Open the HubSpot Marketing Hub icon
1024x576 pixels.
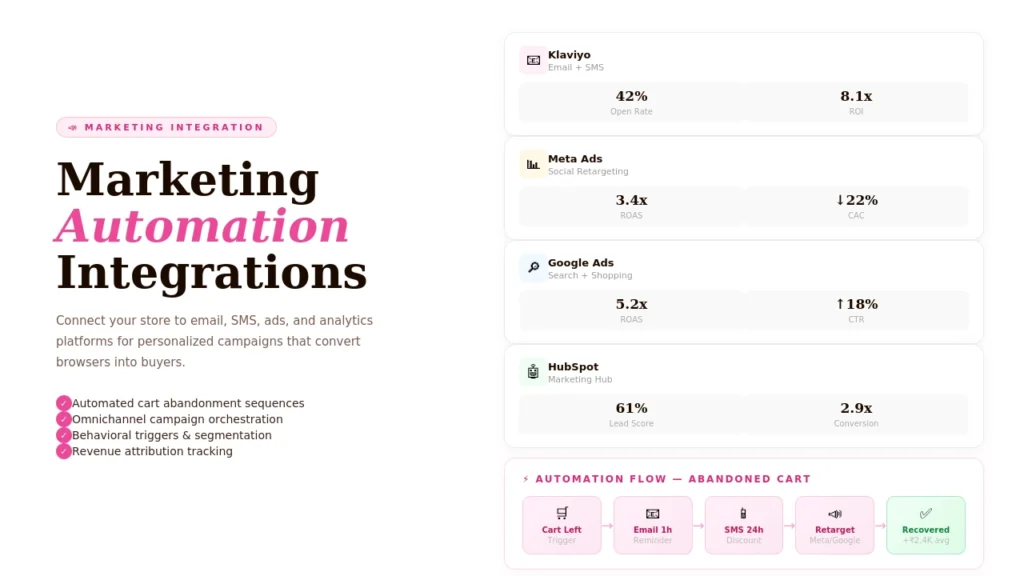[x=532, y=372]
